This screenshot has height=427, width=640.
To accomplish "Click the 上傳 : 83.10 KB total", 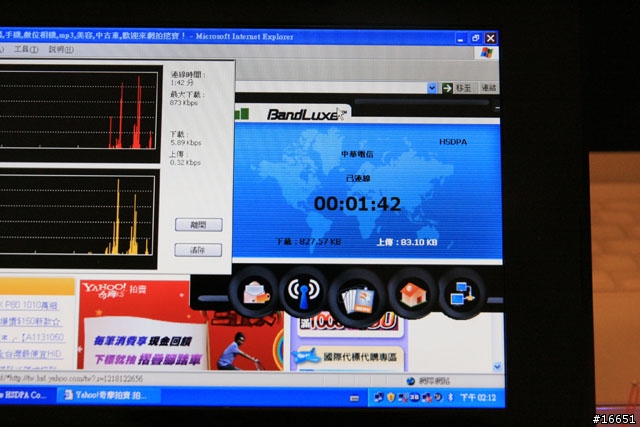I will pos(407,242).
